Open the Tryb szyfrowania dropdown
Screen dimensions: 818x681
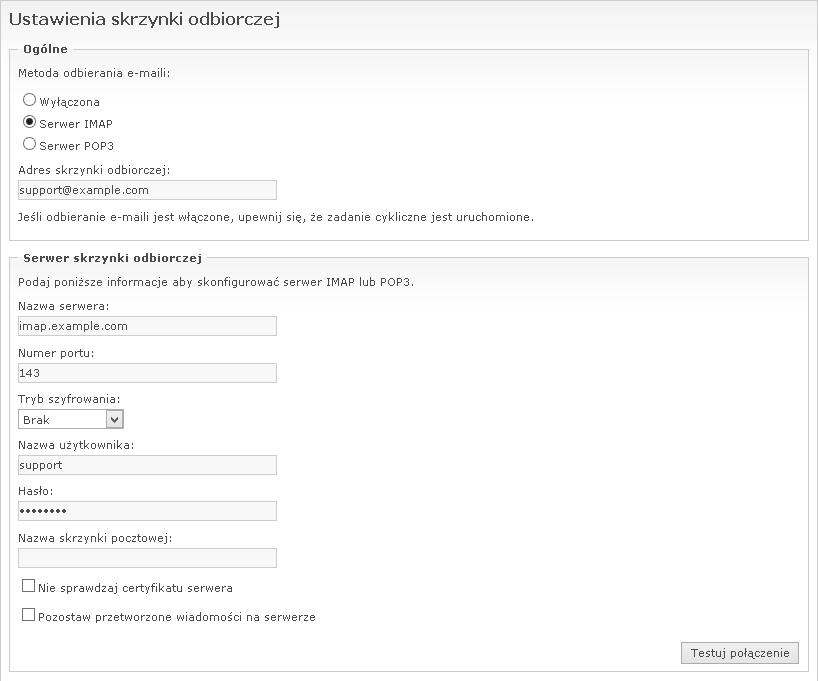click(x=70, y=420)
